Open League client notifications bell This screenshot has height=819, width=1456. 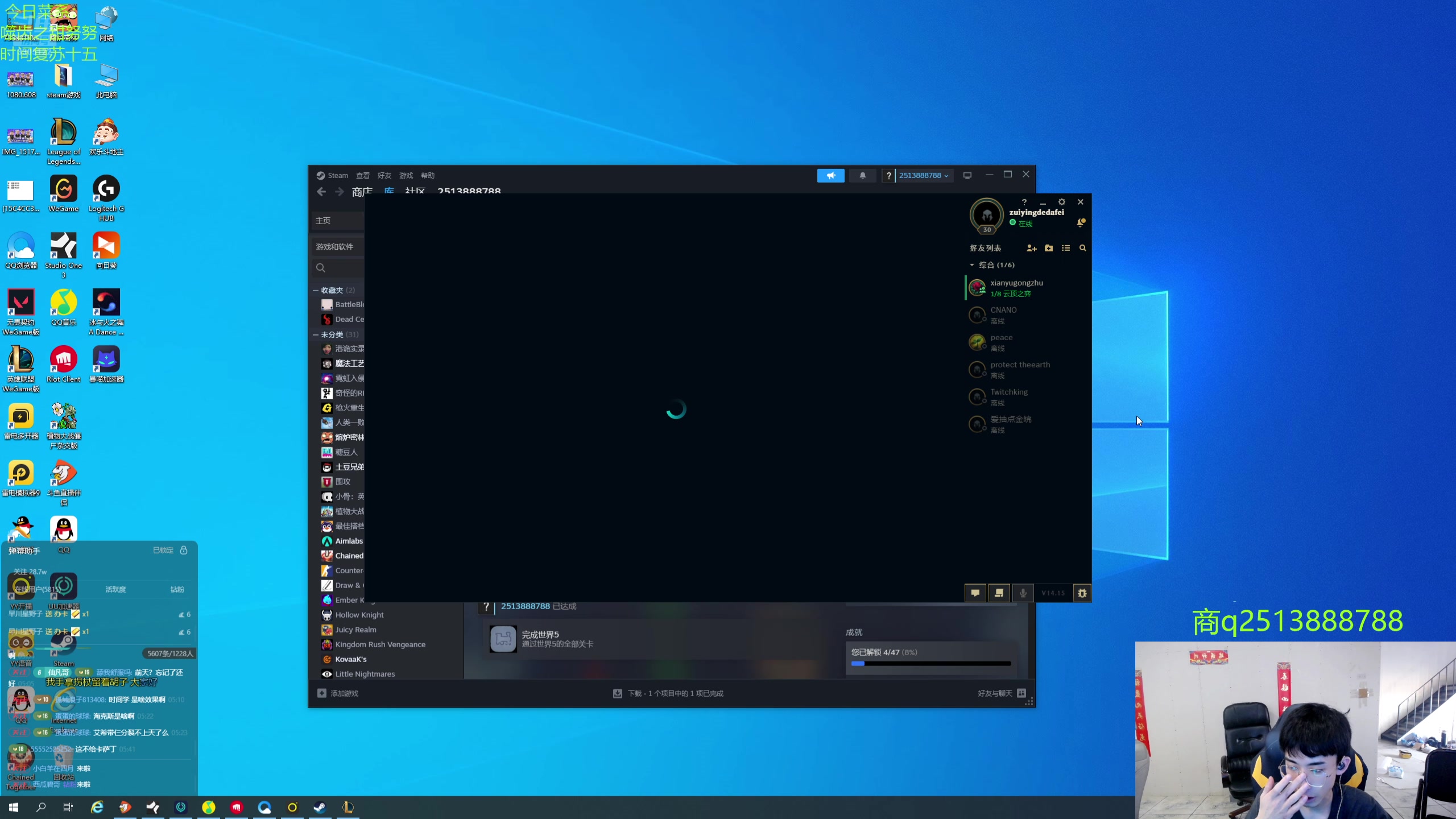1081,223
